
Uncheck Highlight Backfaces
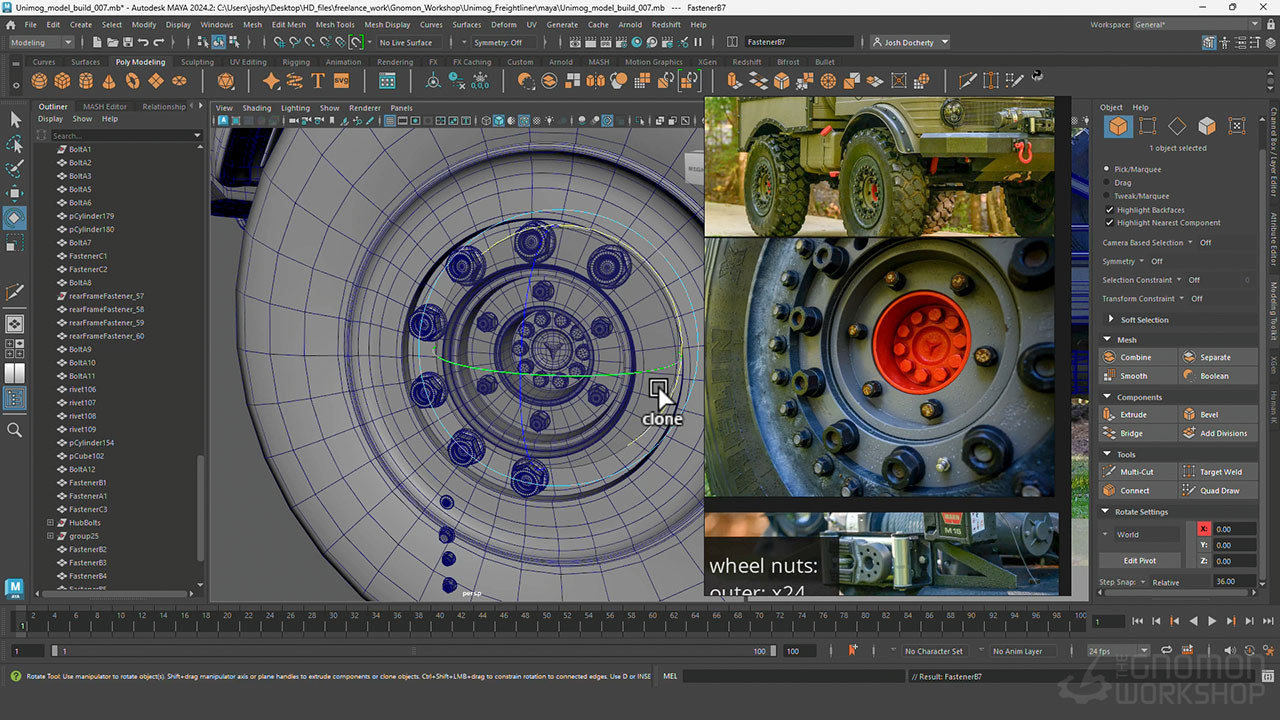point(1109,210)
